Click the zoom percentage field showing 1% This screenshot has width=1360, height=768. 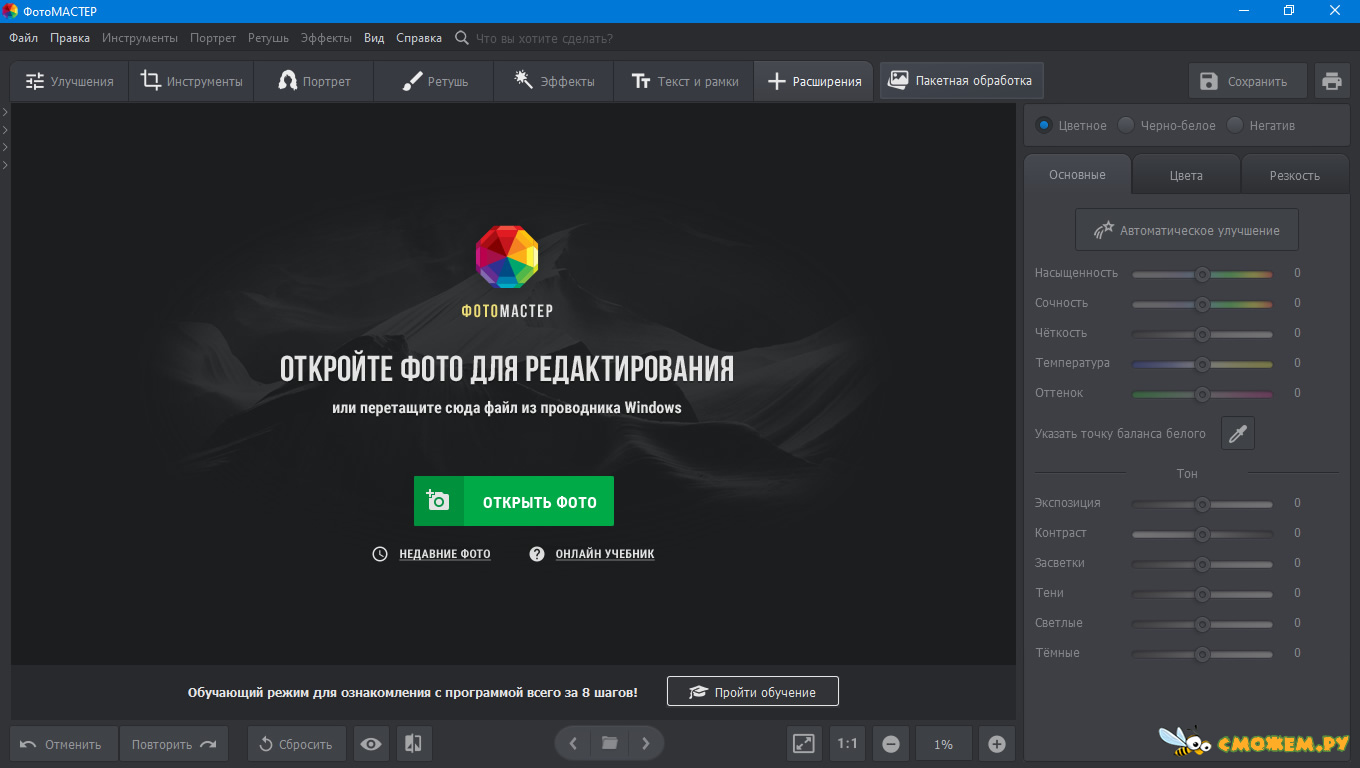click(944, 744)
